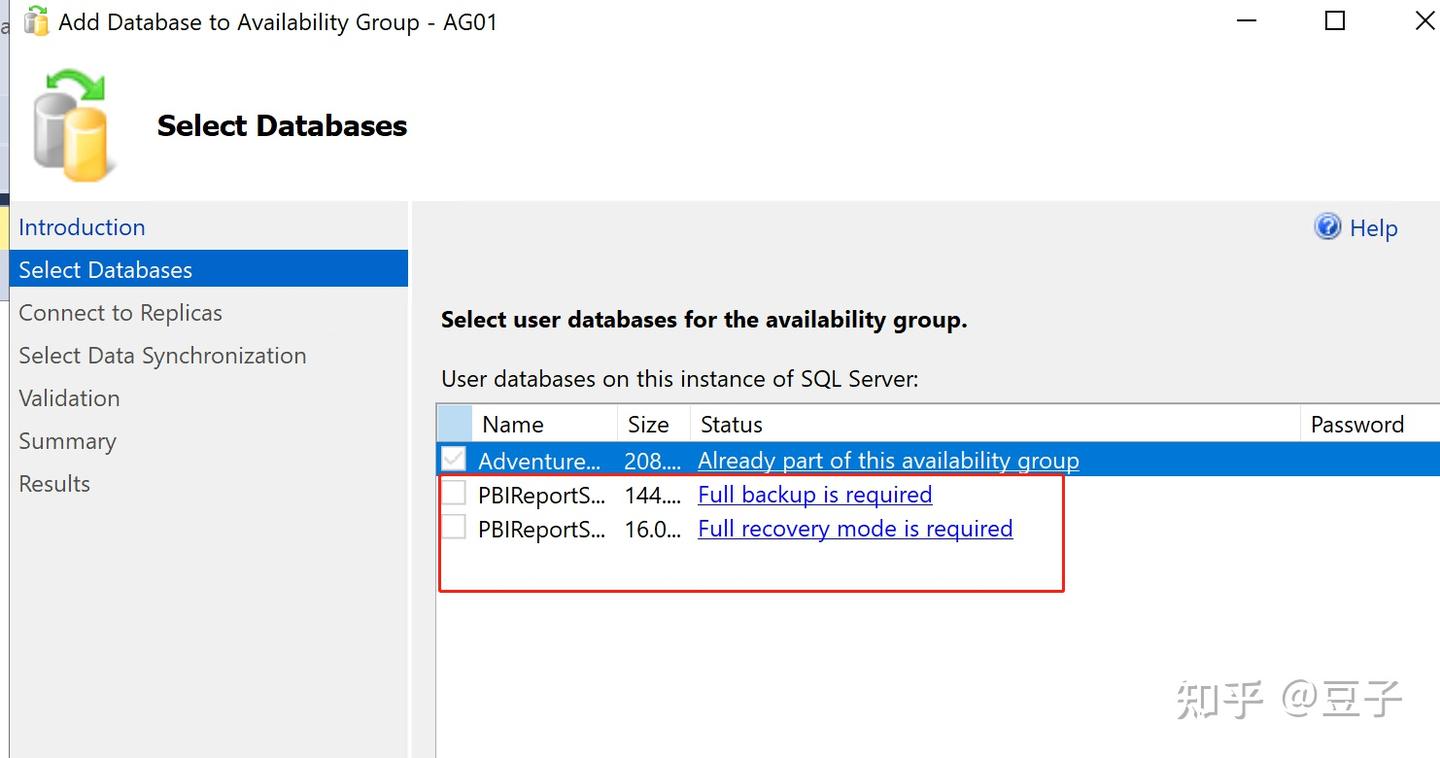Image resolution: width=1440 pixels, height=758 pixels.
Task: Tick the checkbox for the Full backup row
Action: (x=454, y=493)
